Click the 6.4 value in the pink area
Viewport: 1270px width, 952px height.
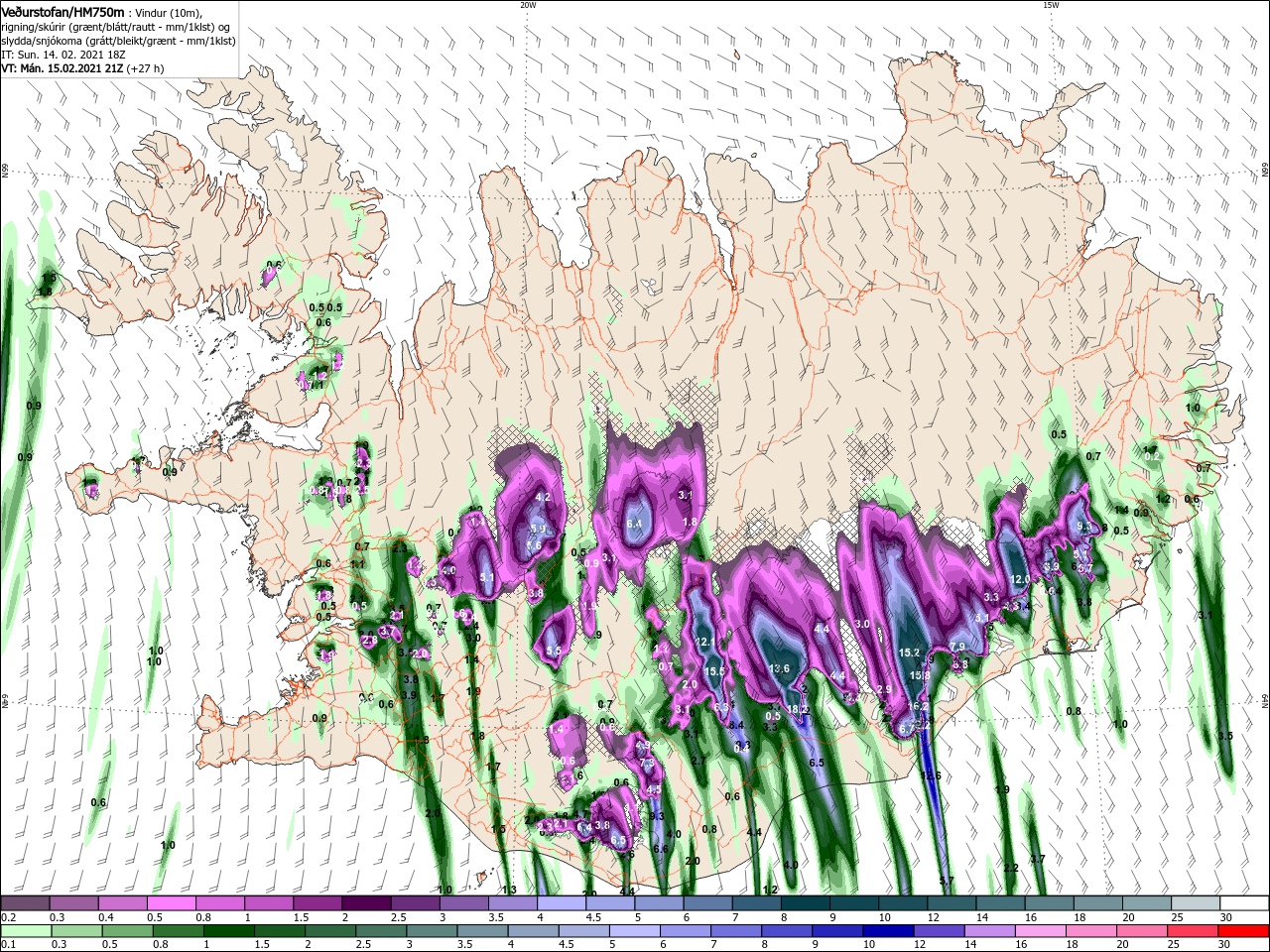pyautogui.click(x=635, y=524)
